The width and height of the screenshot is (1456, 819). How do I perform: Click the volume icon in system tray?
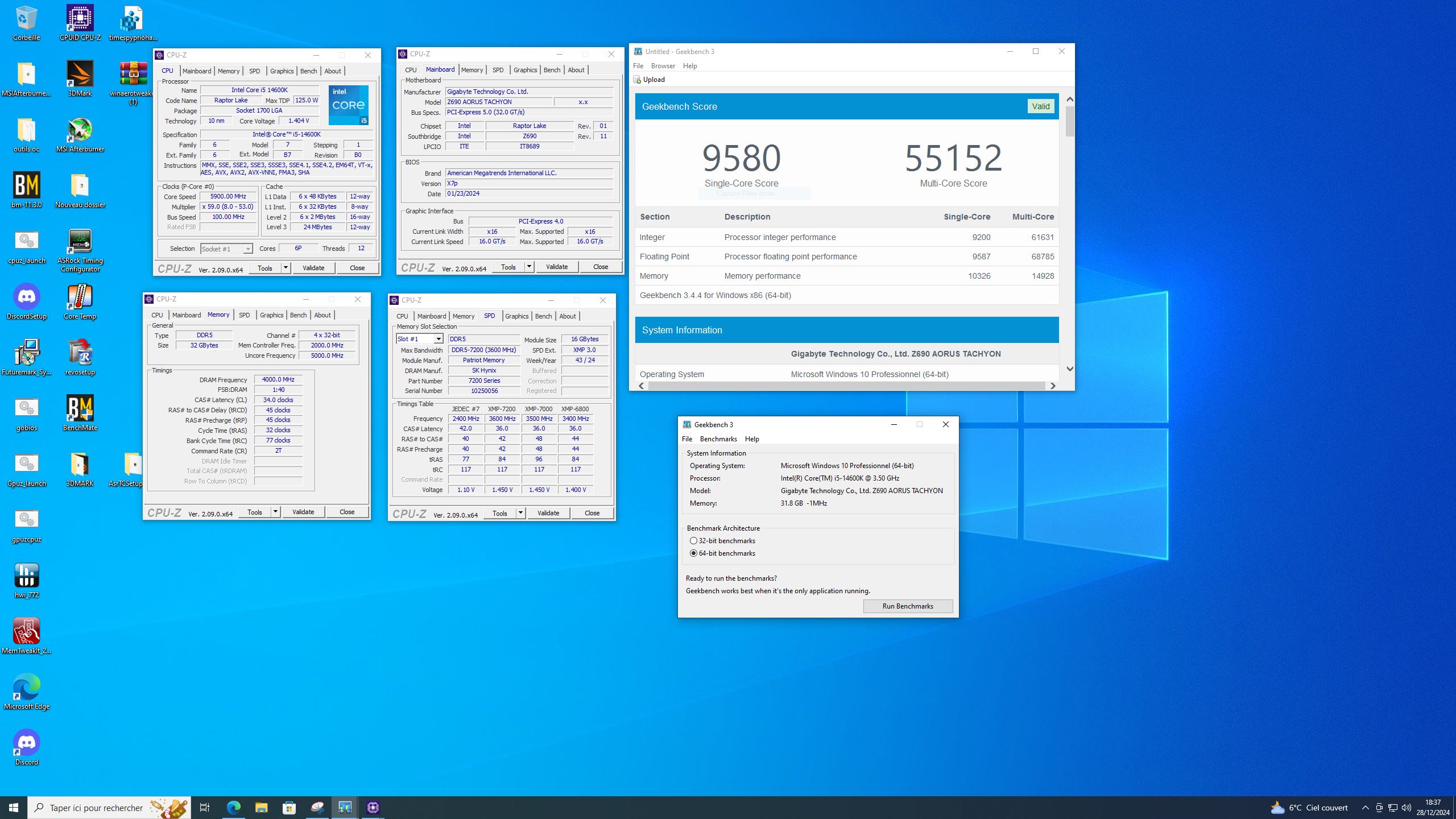1407,808
